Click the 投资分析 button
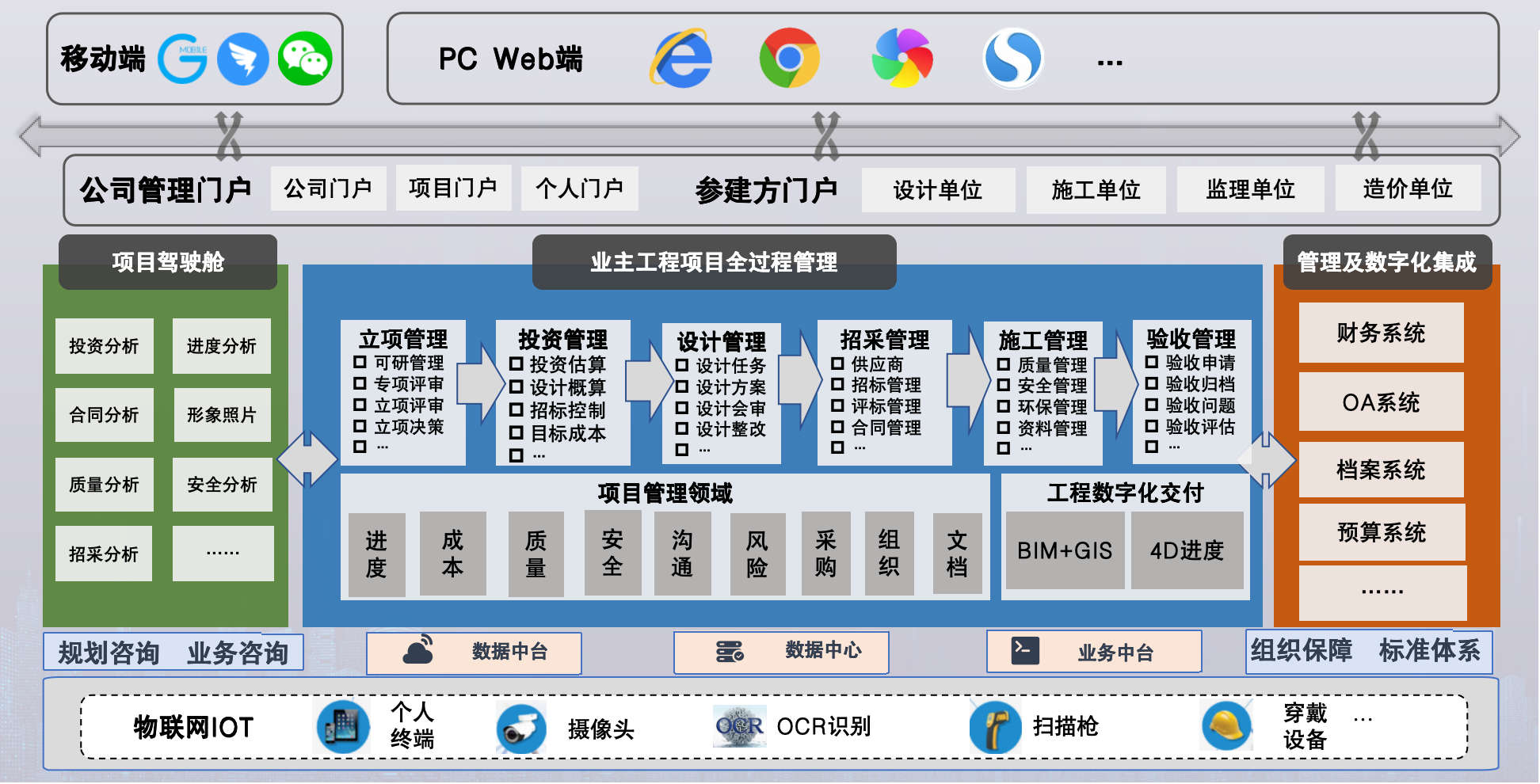The height and width of the screenshot is (784, 1540). pos(104,346)
